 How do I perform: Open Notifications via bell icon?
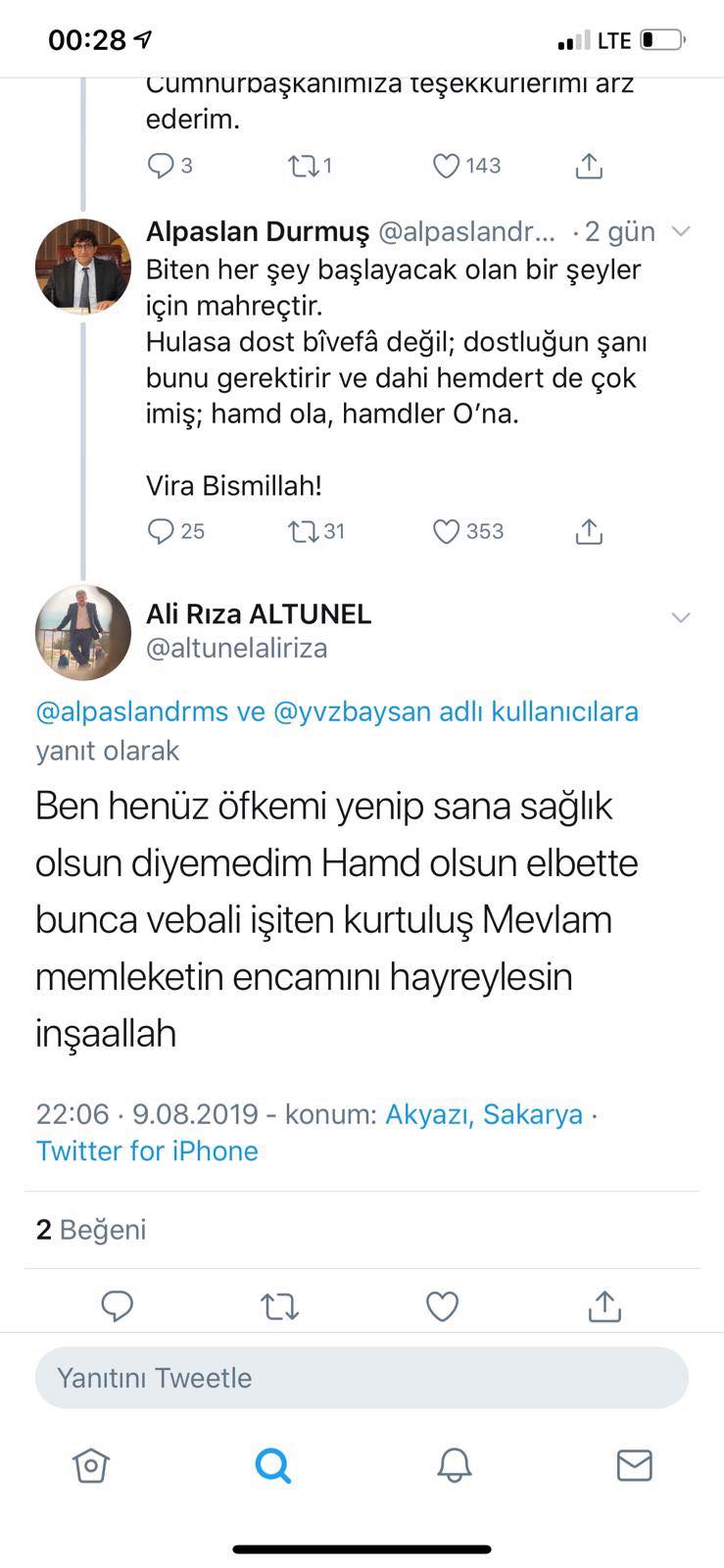[x=453, y=1465]
